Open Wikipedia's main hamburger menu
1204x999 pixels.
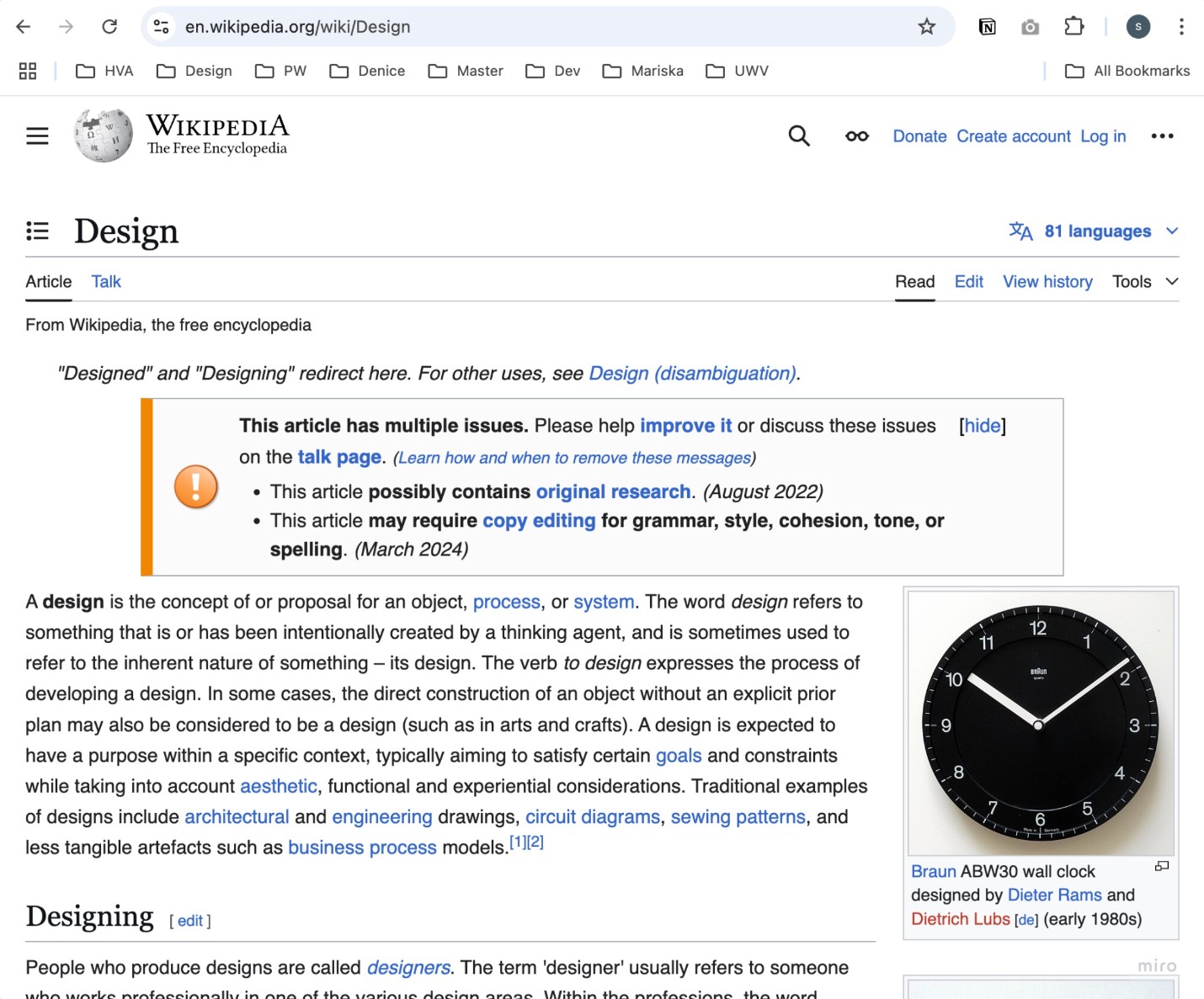pos(37,136)
